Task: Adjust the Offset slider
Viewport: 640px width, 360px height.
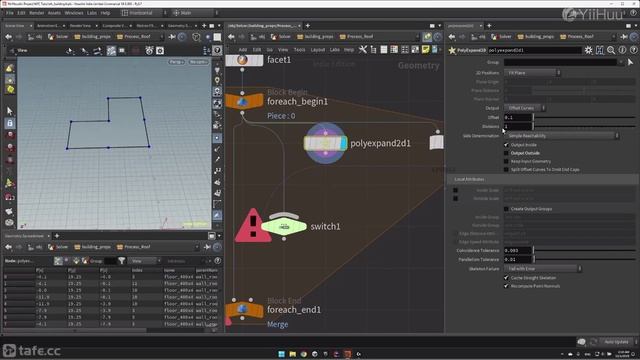Action: (584, 117)
